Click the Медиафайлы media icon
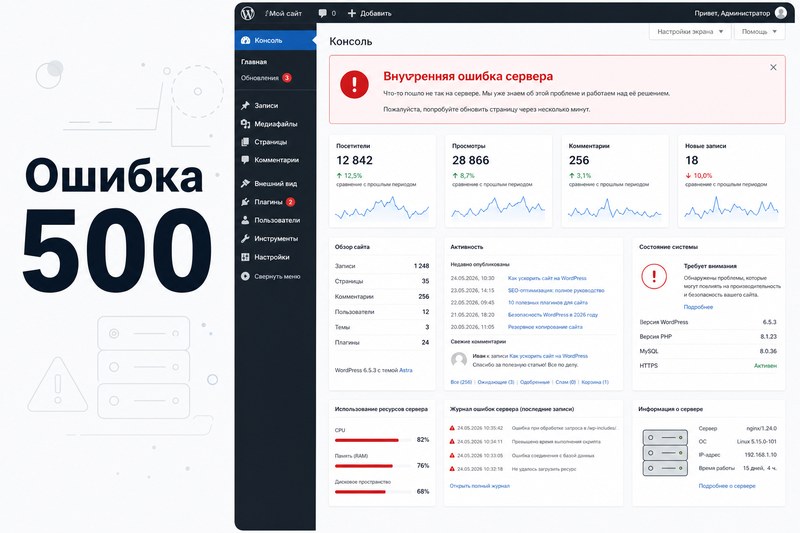The height and width of the screenshot is (533, 800). [245, 123]
